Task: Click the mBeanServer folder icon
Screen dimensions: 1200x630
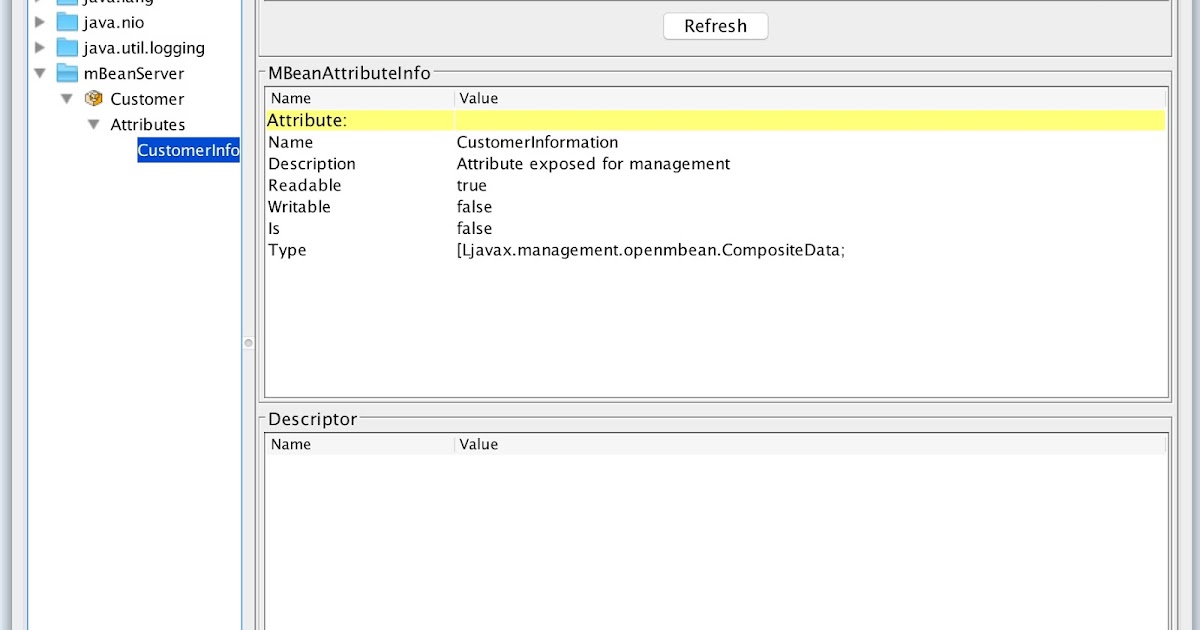Action: click(66, 73)
